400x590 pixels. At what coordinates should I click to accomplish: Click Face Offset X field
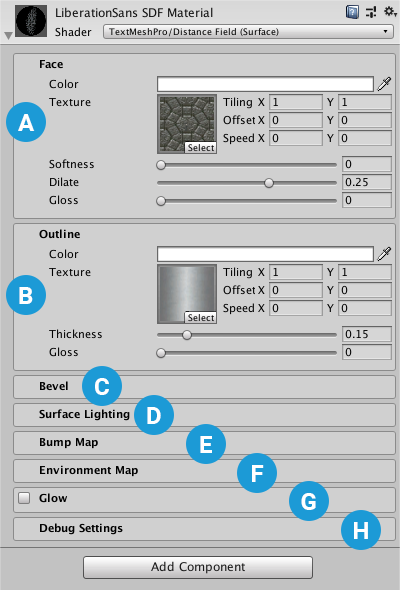click(296, 120)
